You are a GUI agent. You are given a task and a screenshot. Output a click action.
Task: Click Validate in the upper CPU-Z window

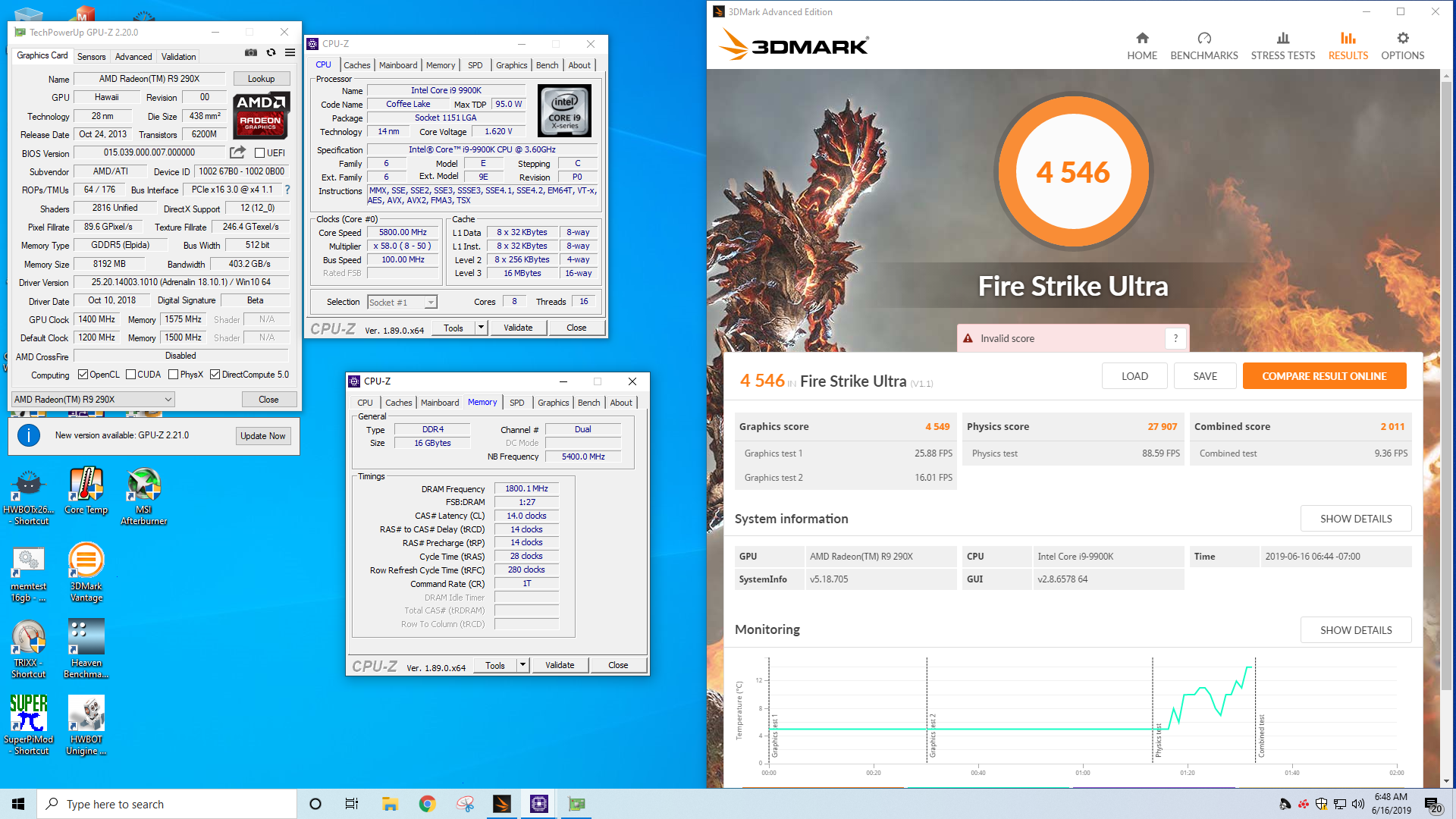[518, 328]
